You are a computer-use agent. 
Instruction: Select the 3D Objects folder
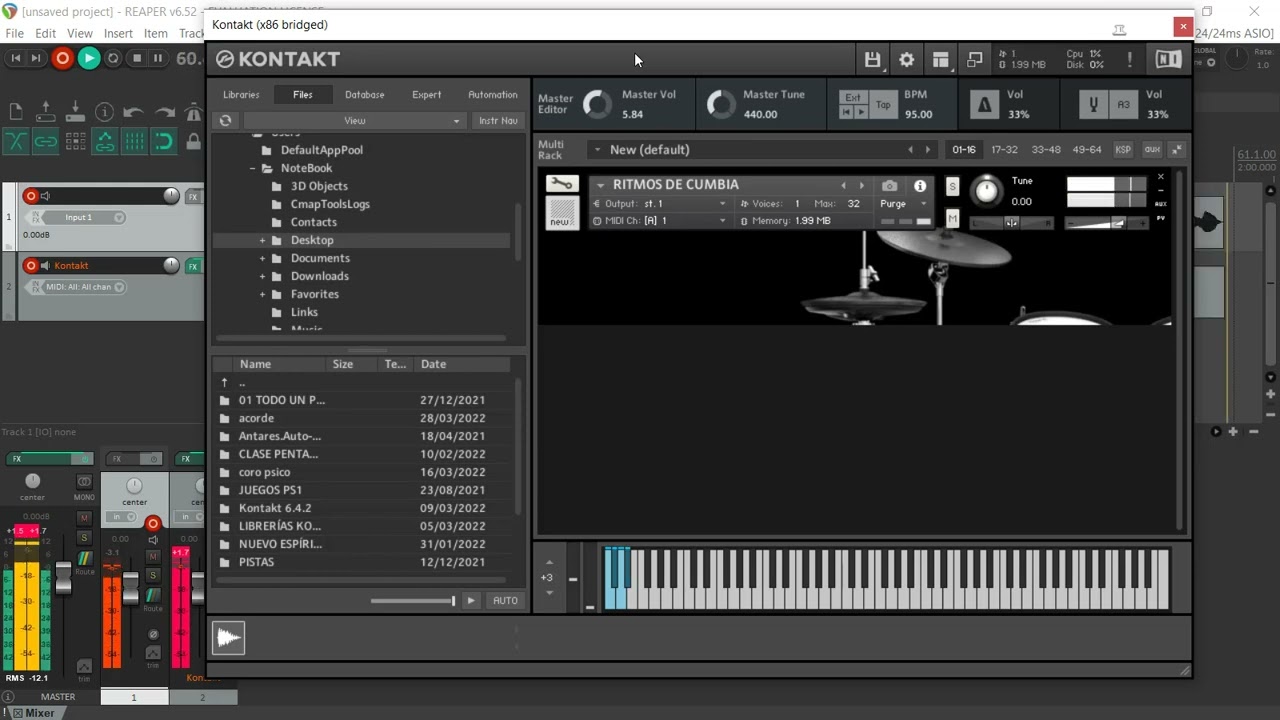click(319, 186)
